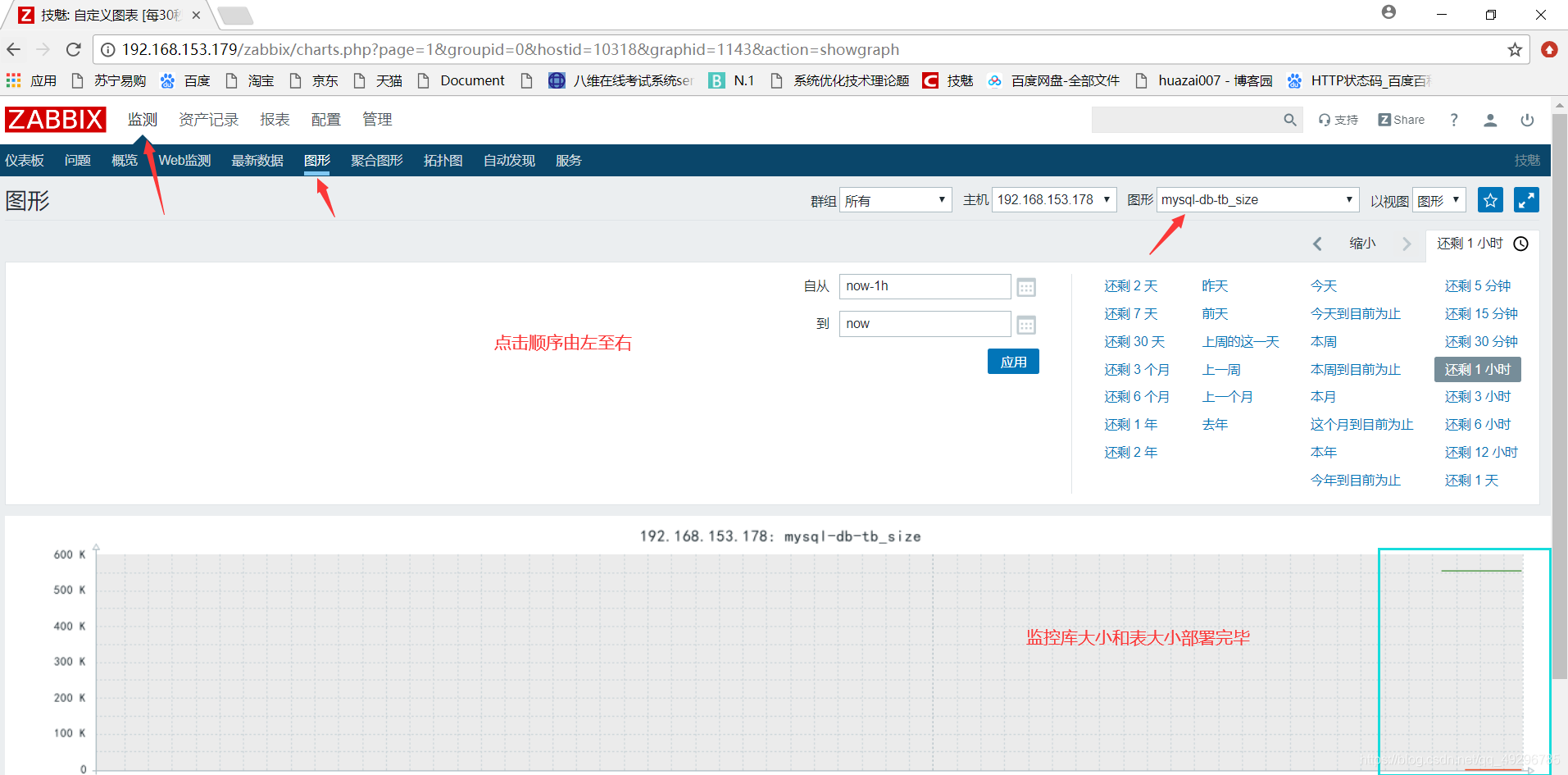Viewport: 1568px width, 775px height.
Task: Select 还剩 5 分钟 time range
Action: [1478, 286]
